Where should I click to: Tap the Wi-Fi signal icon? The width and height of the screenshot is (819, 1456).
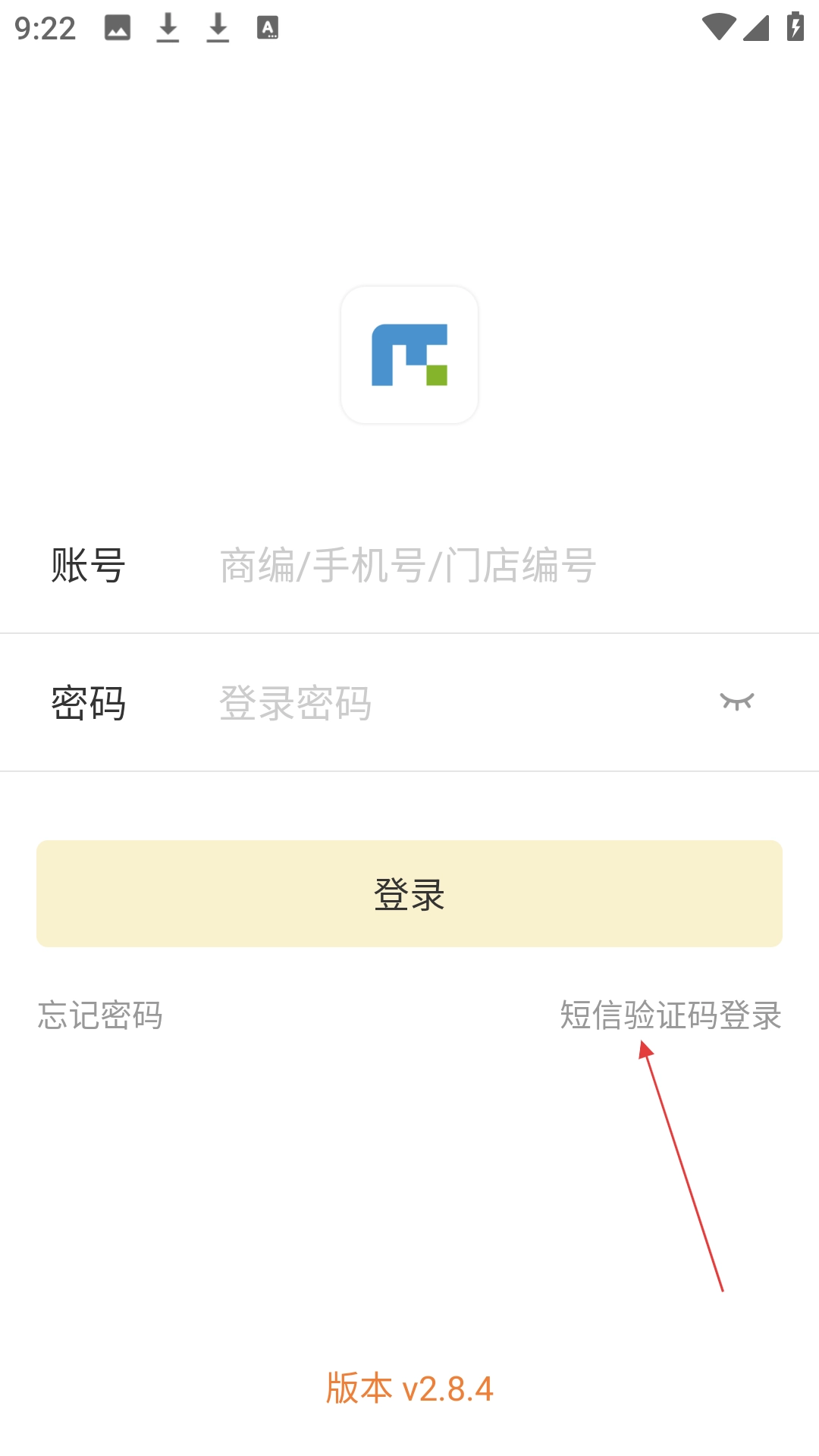719,27
